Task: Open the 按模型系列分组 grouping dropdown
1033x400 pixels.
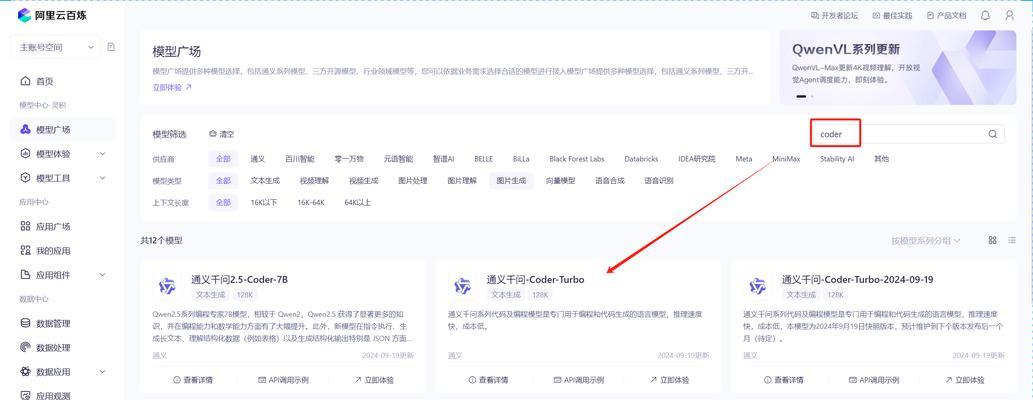Action: click(926, 241)
